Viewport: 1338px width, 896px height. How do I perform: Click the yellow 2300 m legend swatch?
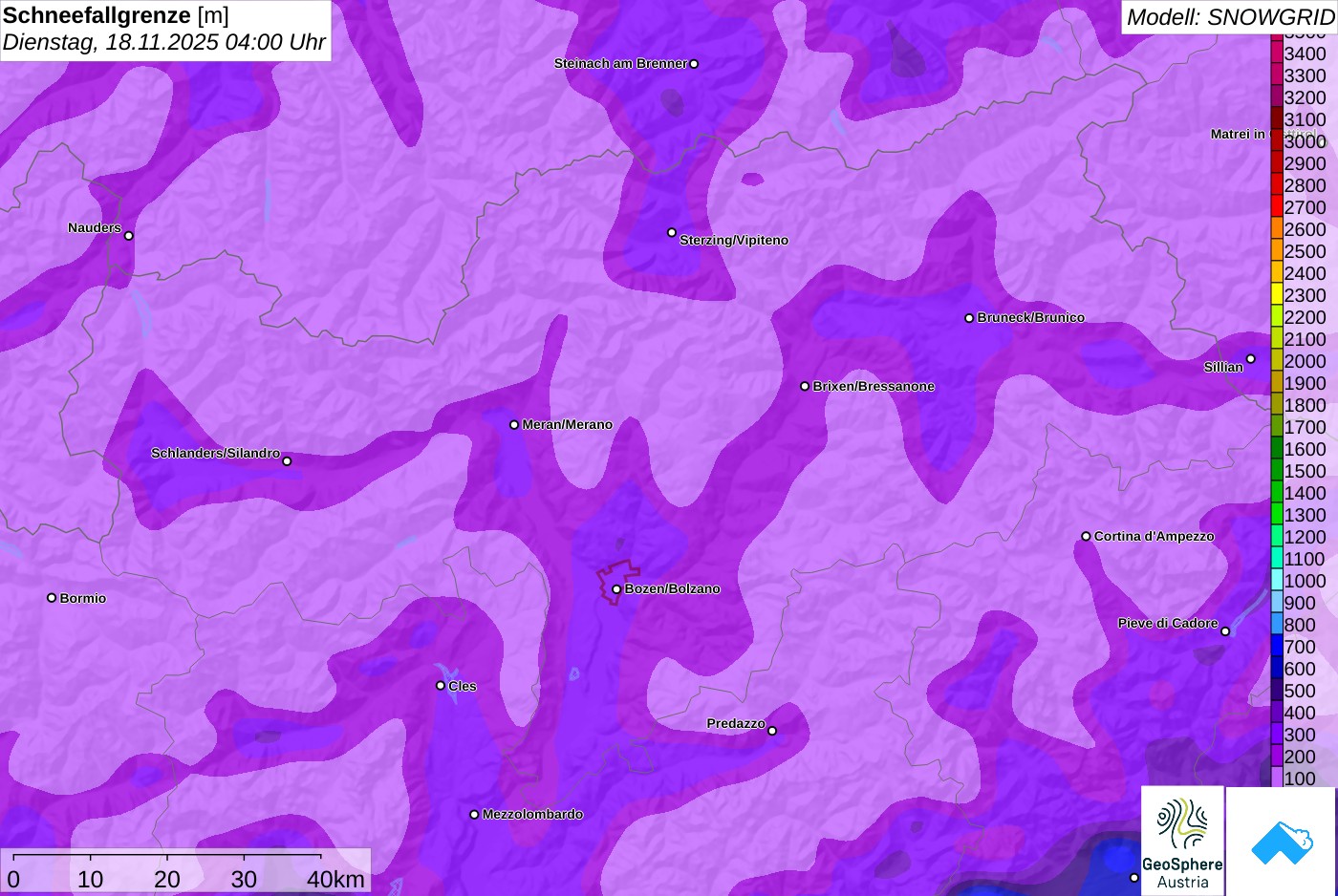(1277, 295)
